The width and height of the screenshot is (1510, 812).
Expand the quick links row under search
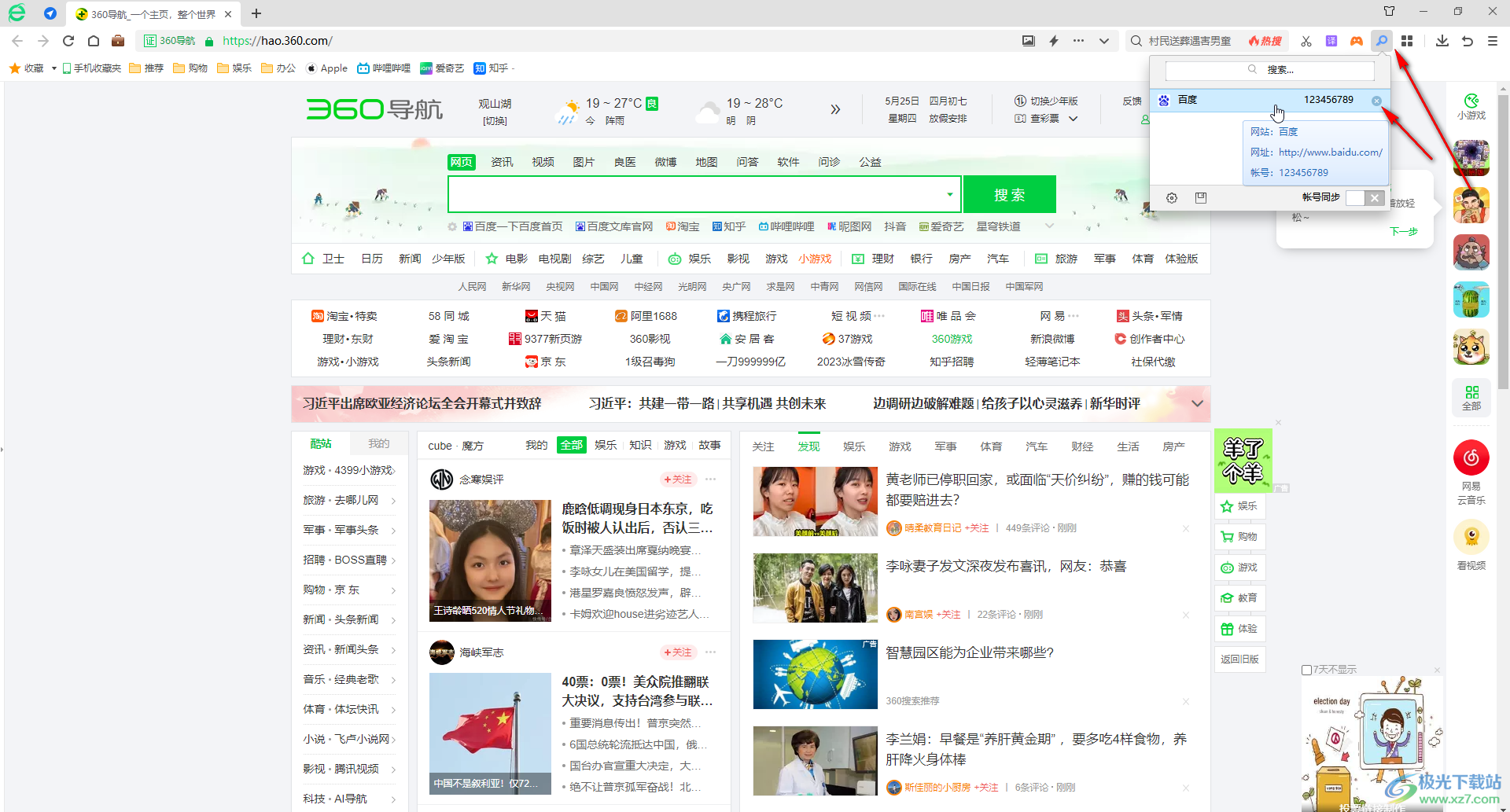1049,226
